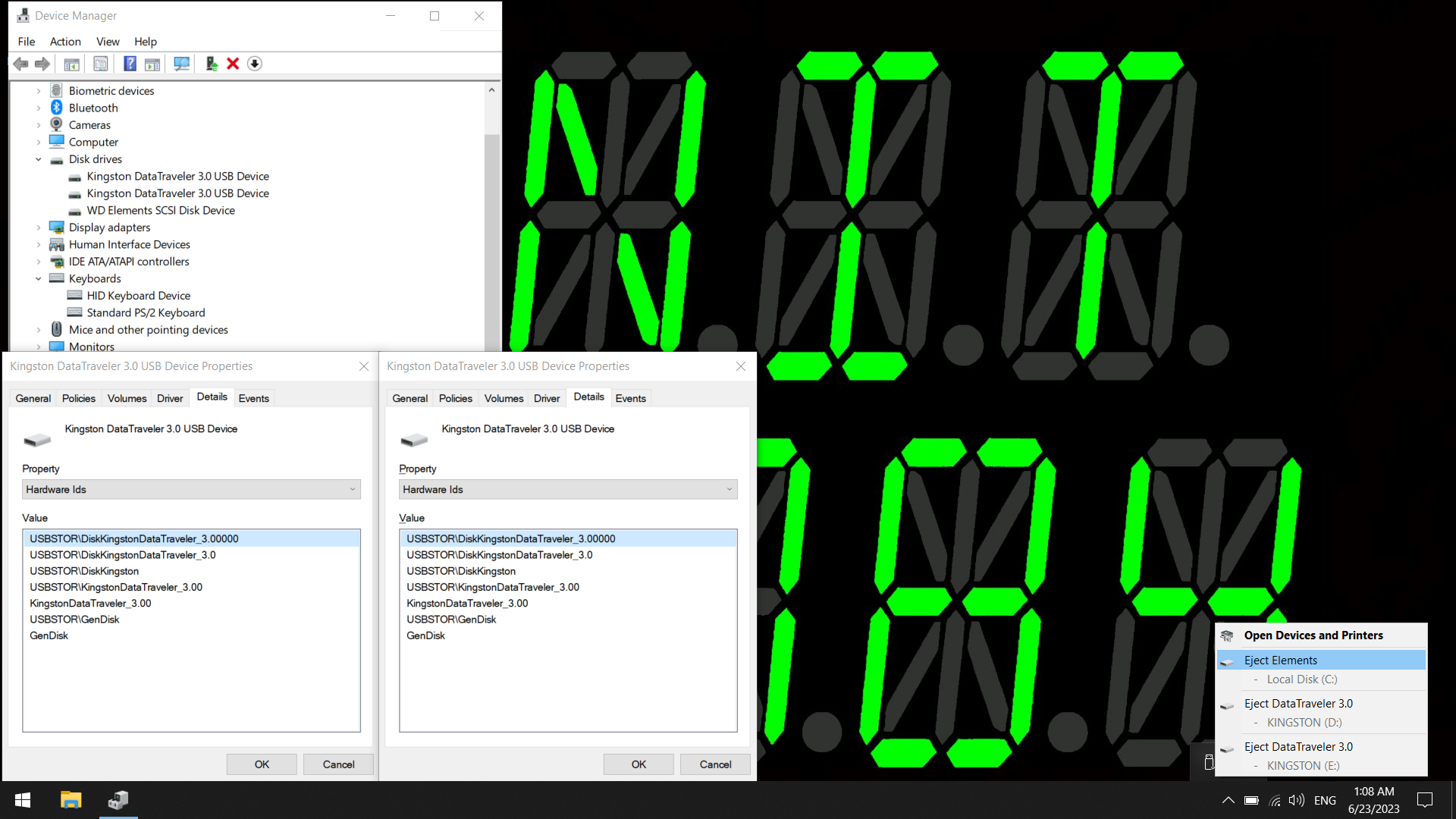
Task: Collapse the Keyboards node
Action: click(39, 279)
